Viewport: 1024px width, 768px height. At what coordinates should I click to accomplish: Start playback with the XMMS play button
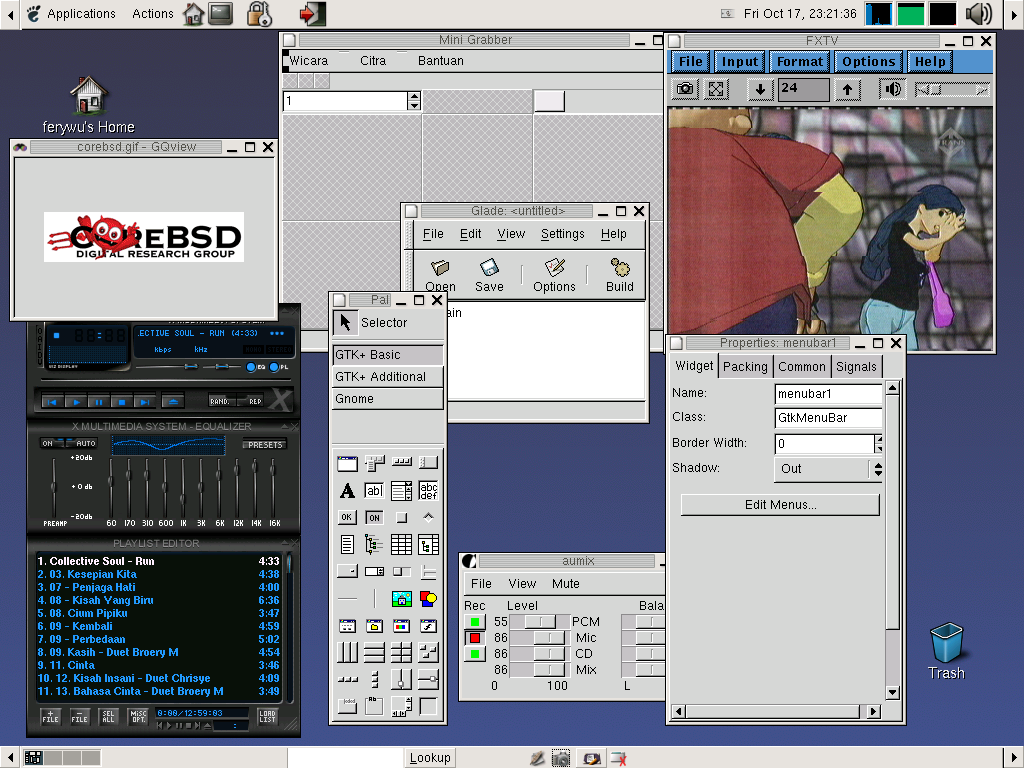pos(76,402)
